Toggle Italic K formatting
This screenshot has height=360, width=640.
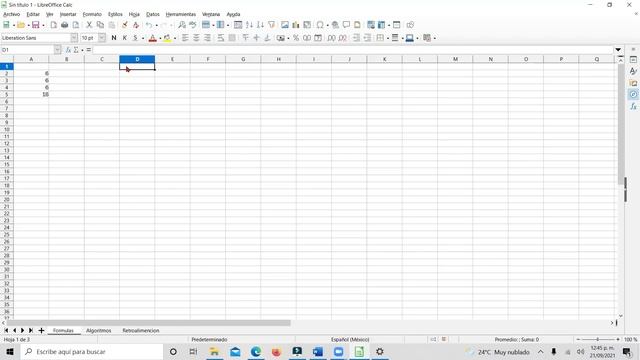click(x=125, y=38)
